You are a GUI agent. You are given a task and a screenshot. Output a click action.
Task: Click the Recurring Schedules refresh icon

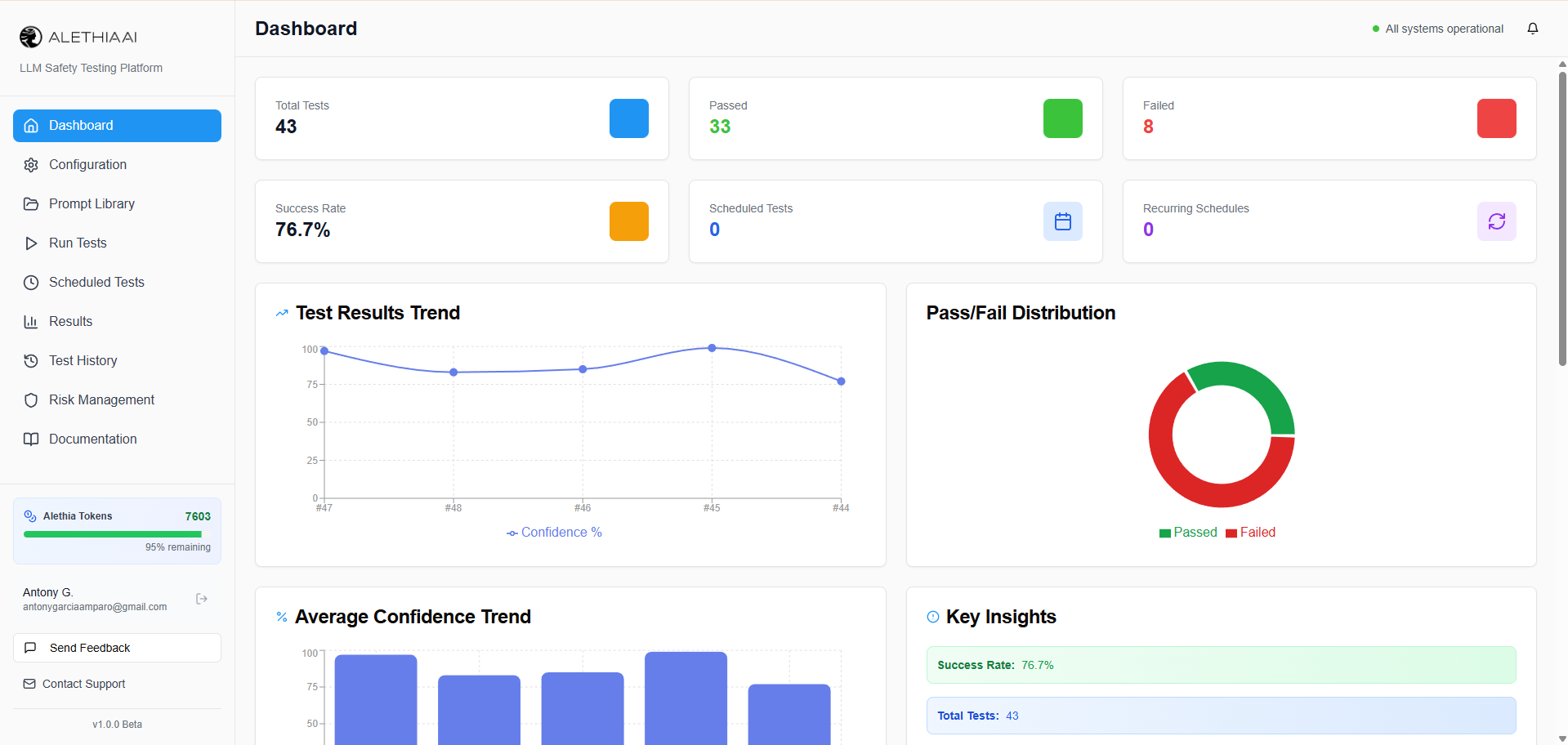(x=1496, y=221)
